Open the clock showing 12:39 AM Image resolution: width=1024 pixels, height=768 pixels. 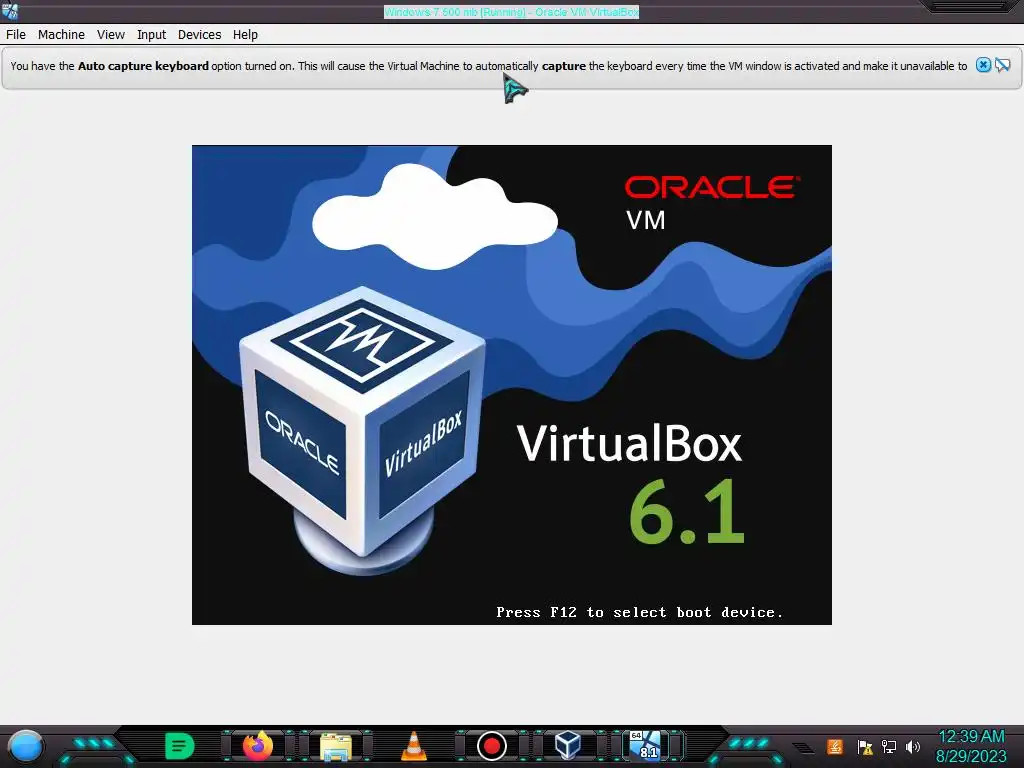(x=971, y=746)
